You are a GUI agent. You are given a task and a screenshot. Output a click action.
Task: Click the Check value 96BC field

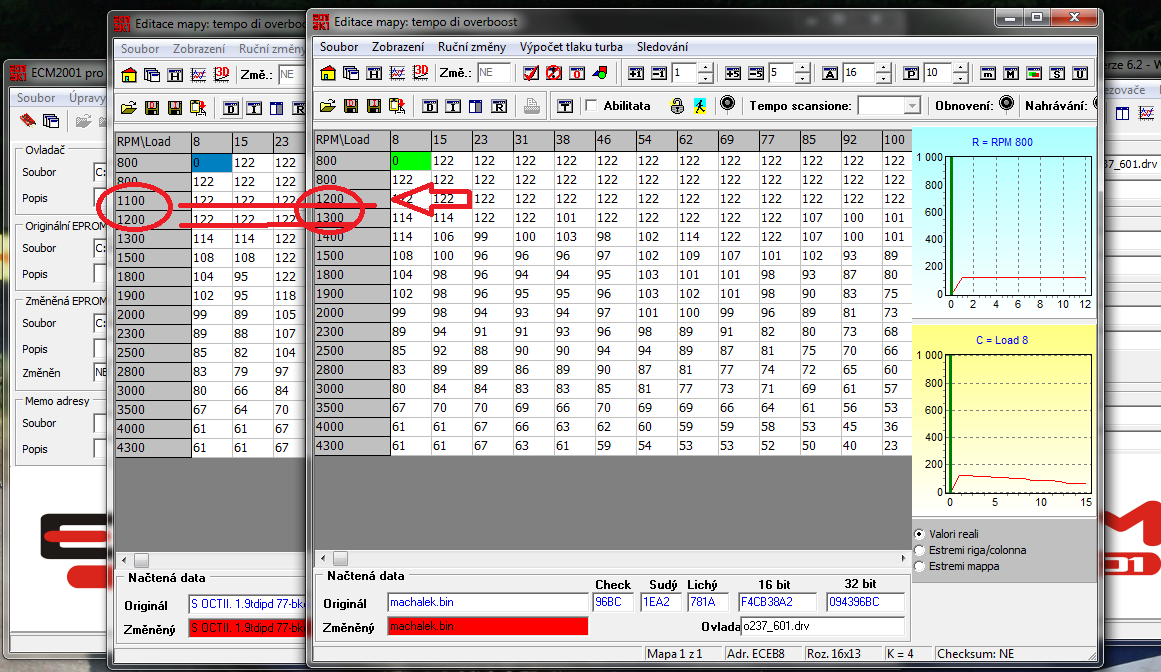[613, 602]
